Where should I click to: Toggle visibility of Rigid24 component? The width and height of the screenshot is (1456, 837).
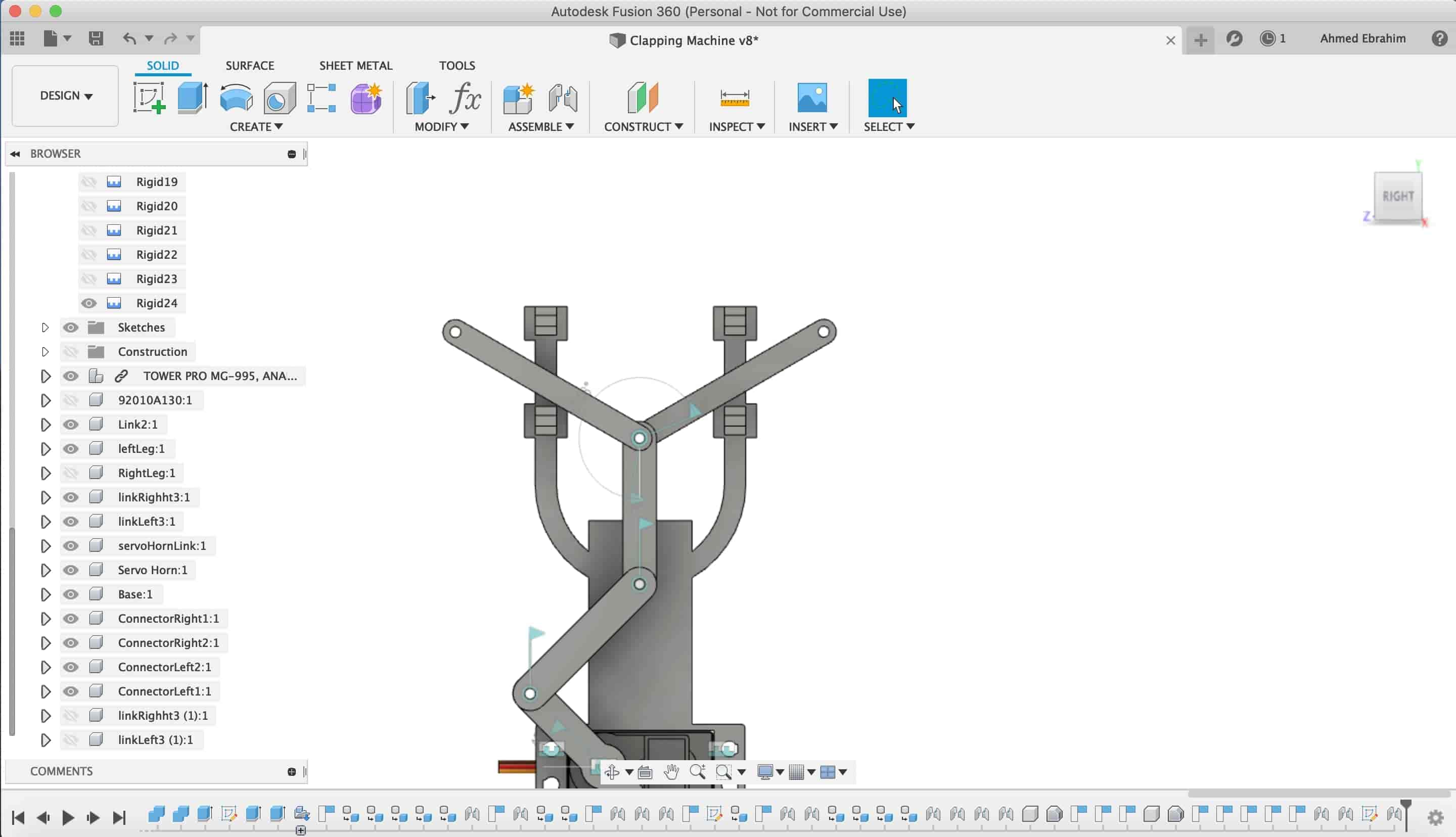coord(89,302)
